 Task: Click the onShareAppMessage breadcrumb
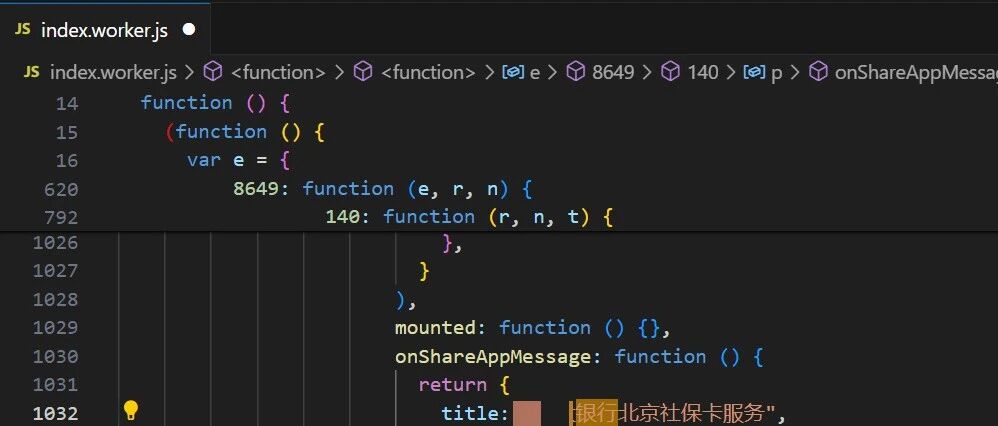(x=916, y=73)
